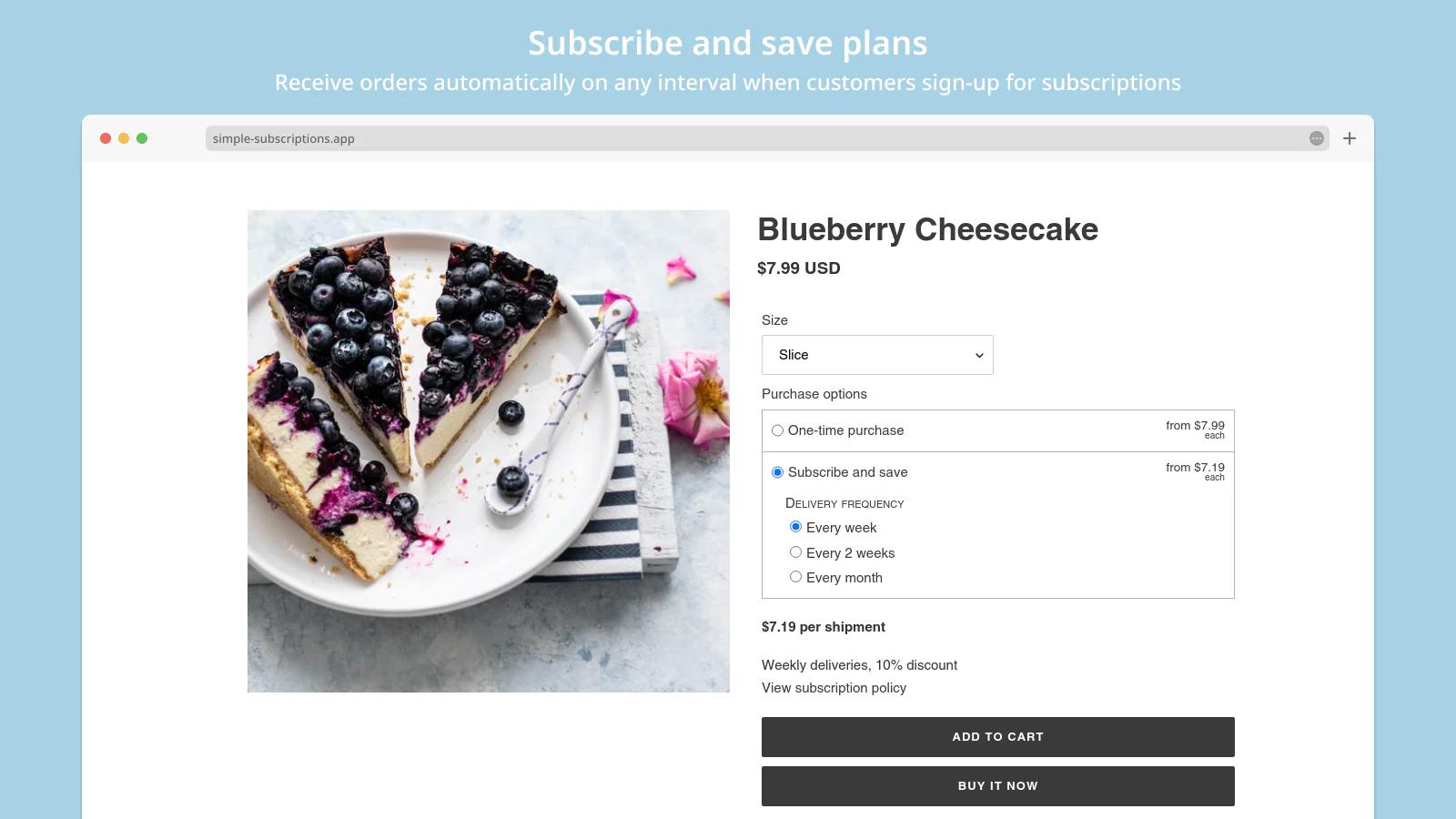
Task: Click the new tab plus icon
Action: coord(1350,138)
